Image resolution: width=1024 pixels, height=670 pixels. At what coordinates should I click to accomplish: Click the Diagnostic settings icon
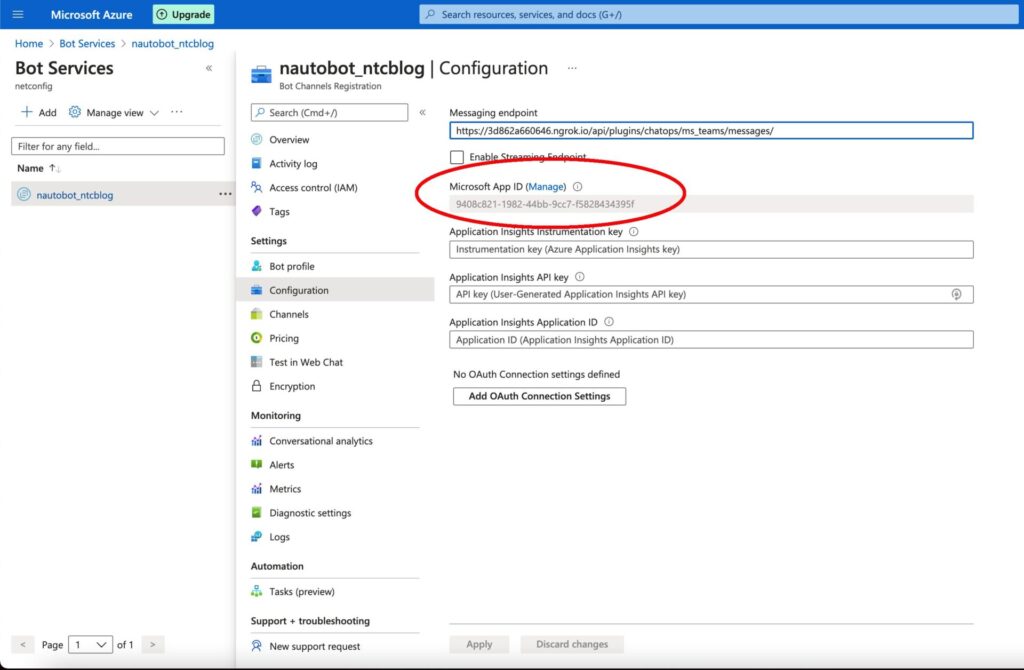(257, 513)
